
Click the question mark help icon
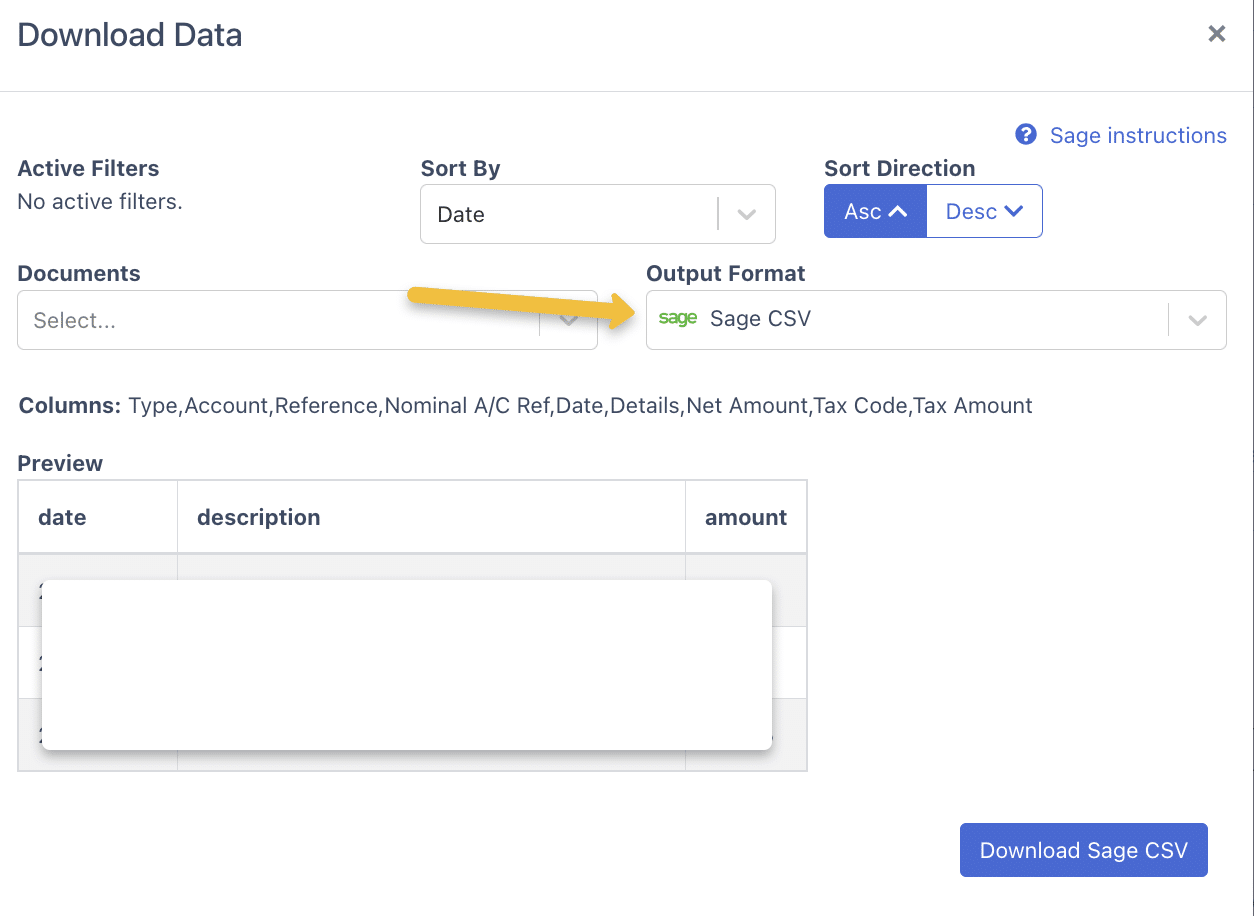coord(1026,135)
